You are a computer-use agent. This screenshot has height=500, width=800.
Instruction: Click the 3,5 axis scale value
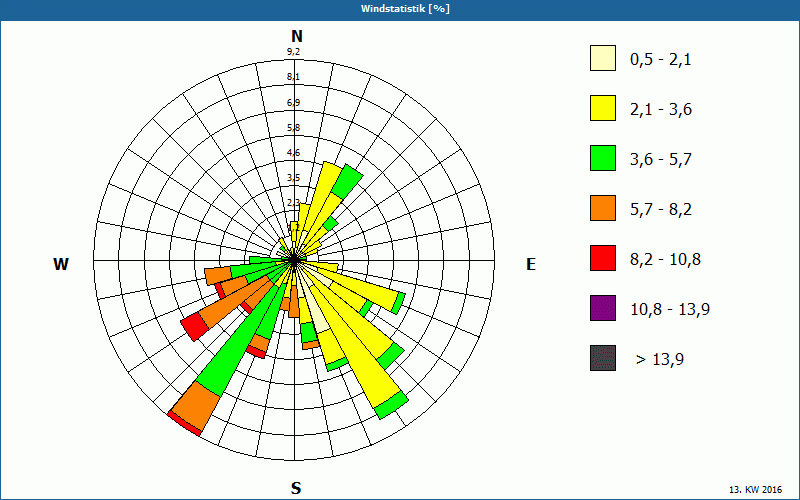tap(293, 178)
